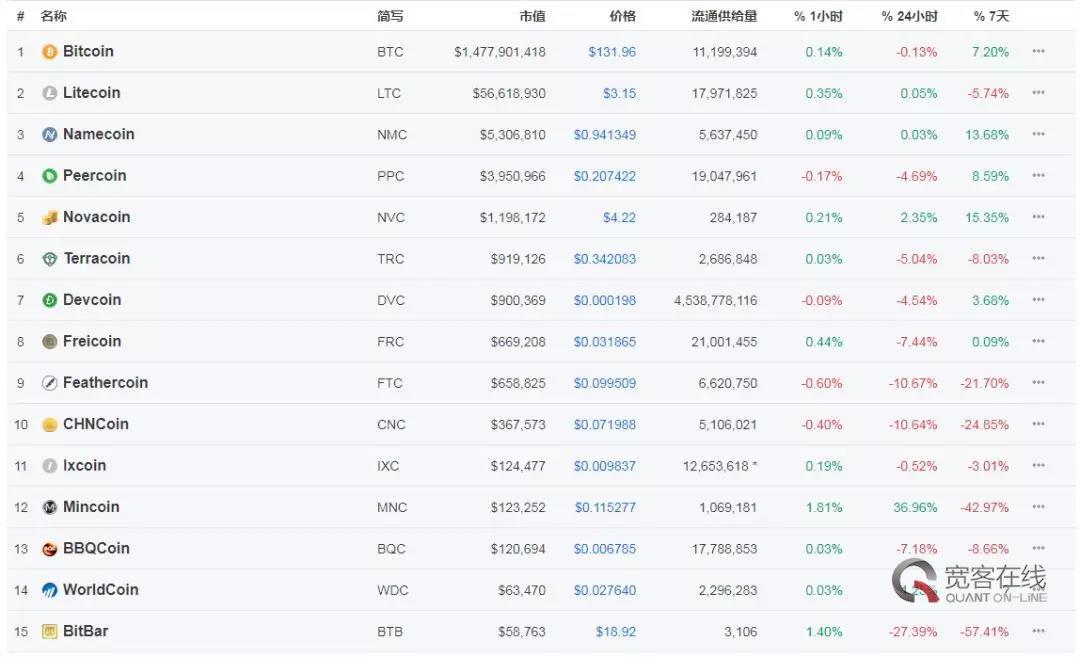Screen dimensions: 1080x657
Task: Select the 36.96% 24-hour change
Action: point(915,508)
